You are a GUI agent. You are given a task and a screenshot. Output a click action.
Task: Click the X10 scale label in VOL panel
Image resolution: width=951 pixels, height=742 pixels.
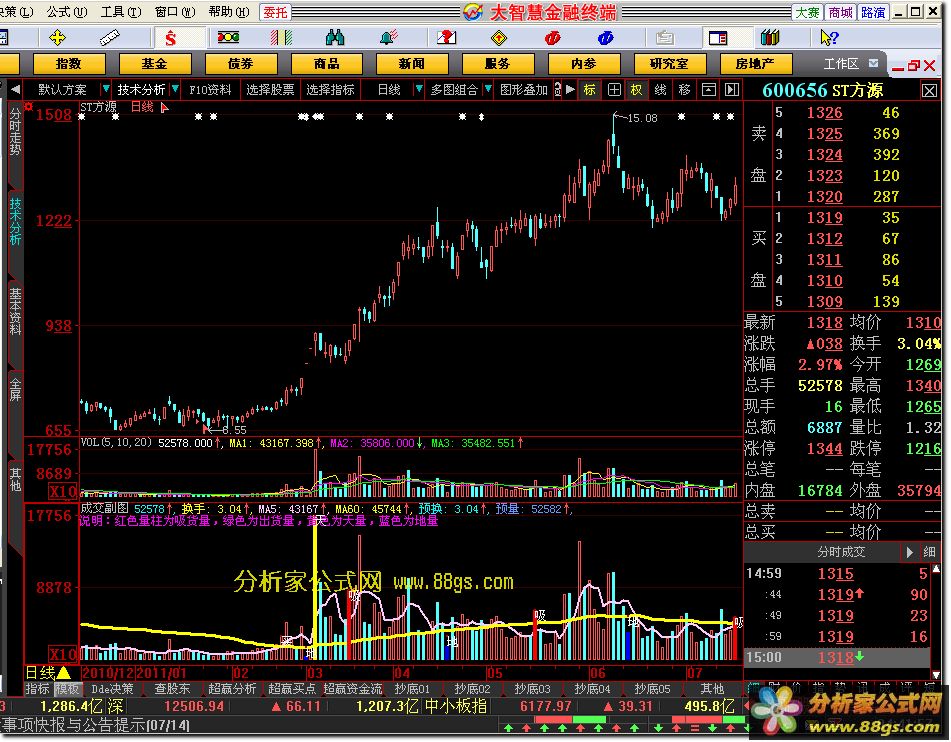63,491
